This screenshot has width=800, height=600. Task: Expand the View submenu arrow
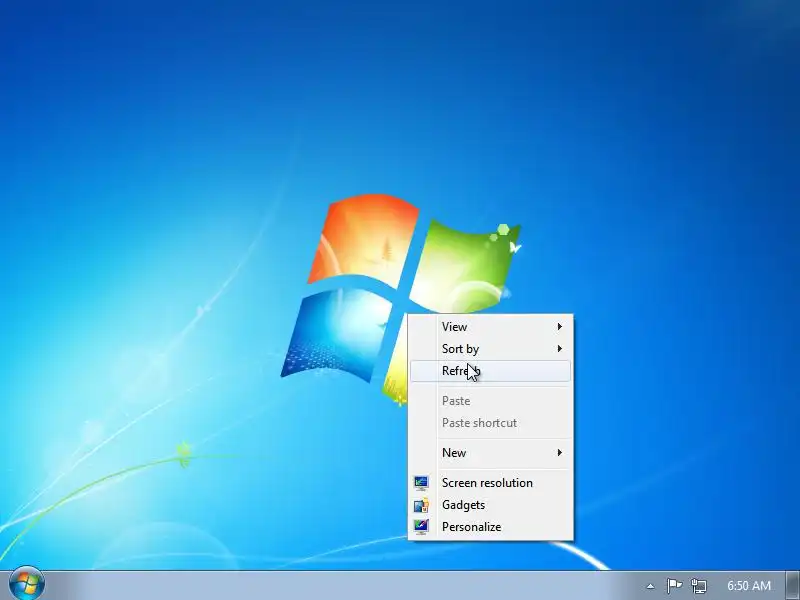pyautogui.click(x=560, y=327)
